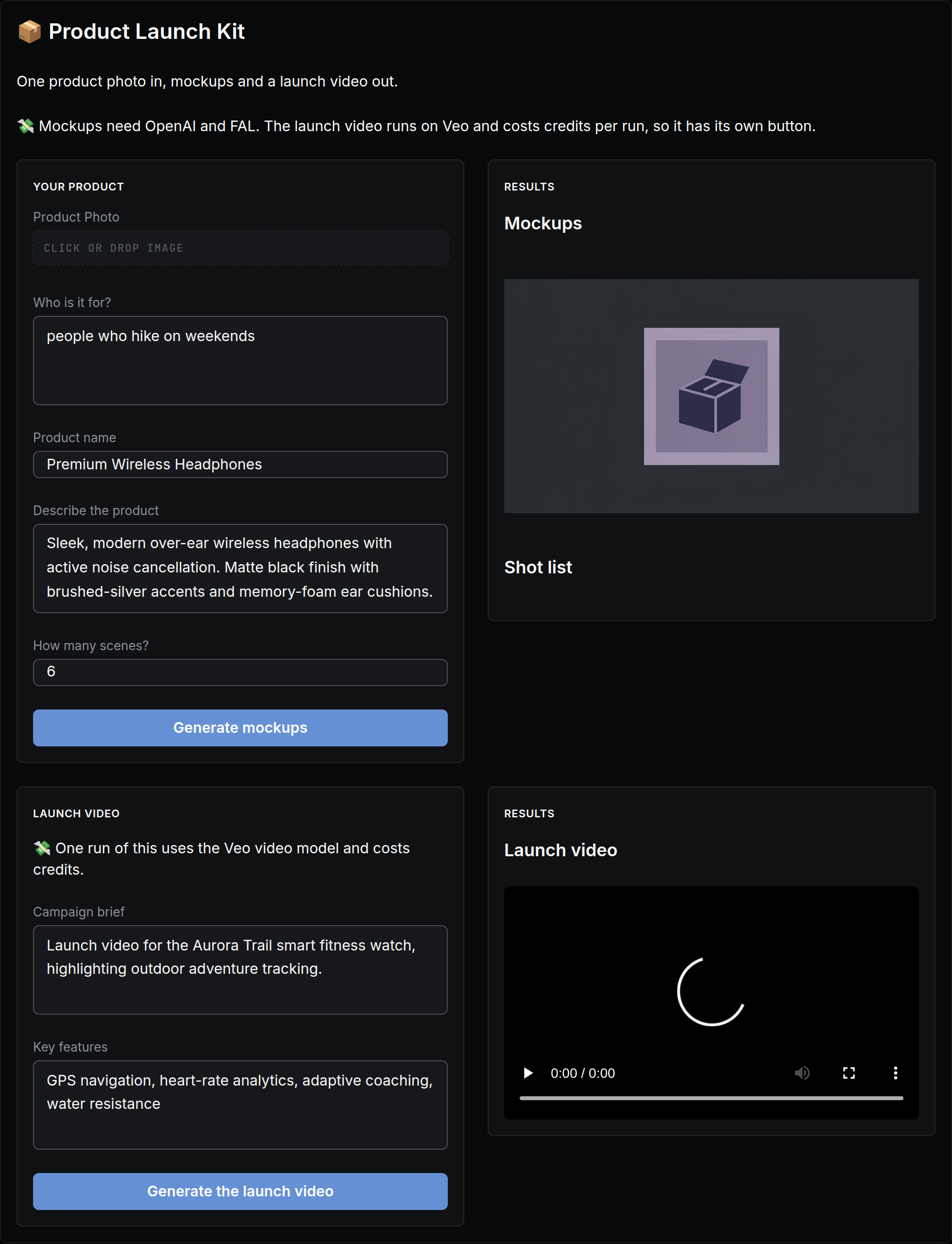This screenshot has height=1244, width=952.
Task: Click the Describe the product label
Action: click(x=95, y=510)
